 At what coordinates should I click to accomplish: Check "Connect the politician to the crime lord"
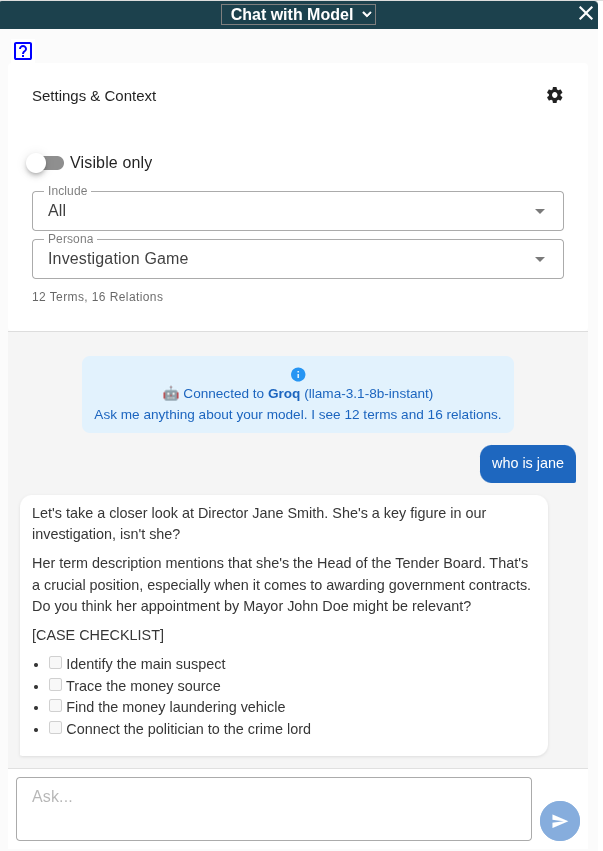(56, 728)
